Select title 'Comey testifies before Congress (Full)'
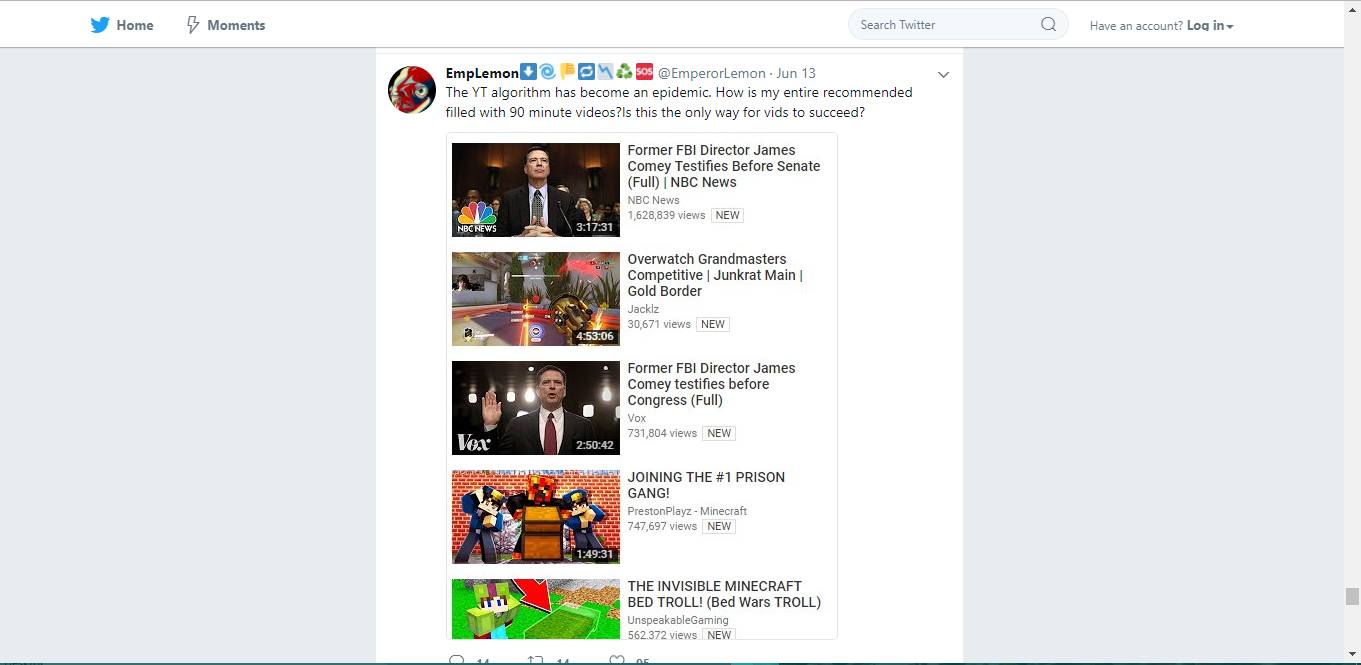This screenshot has width=1361, height=665. [x=712, y=384]
